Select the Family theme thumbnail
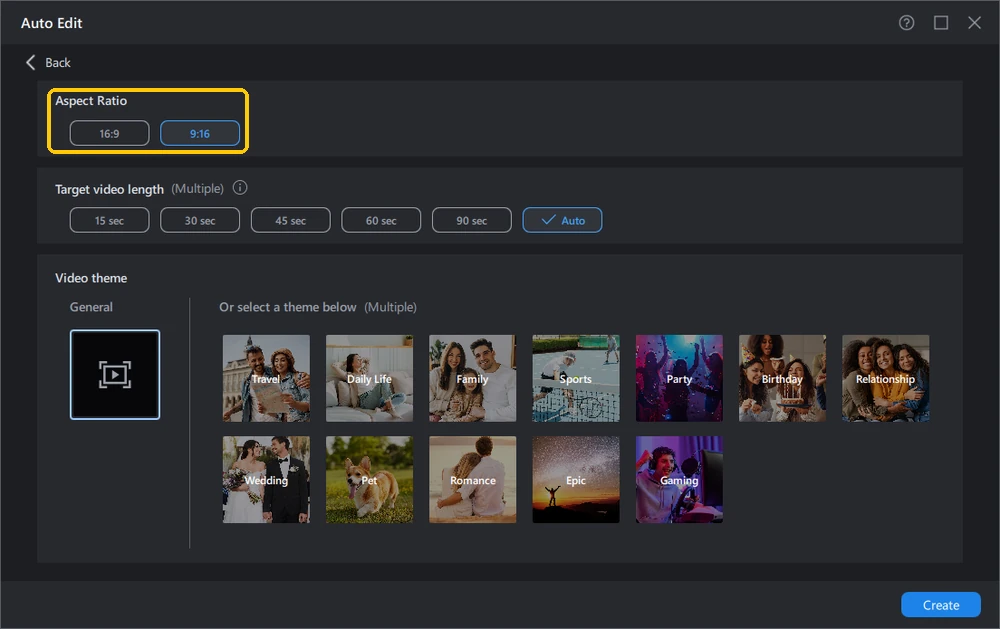The width and height of the screenshot is (1000, 629). click(473, 378)
